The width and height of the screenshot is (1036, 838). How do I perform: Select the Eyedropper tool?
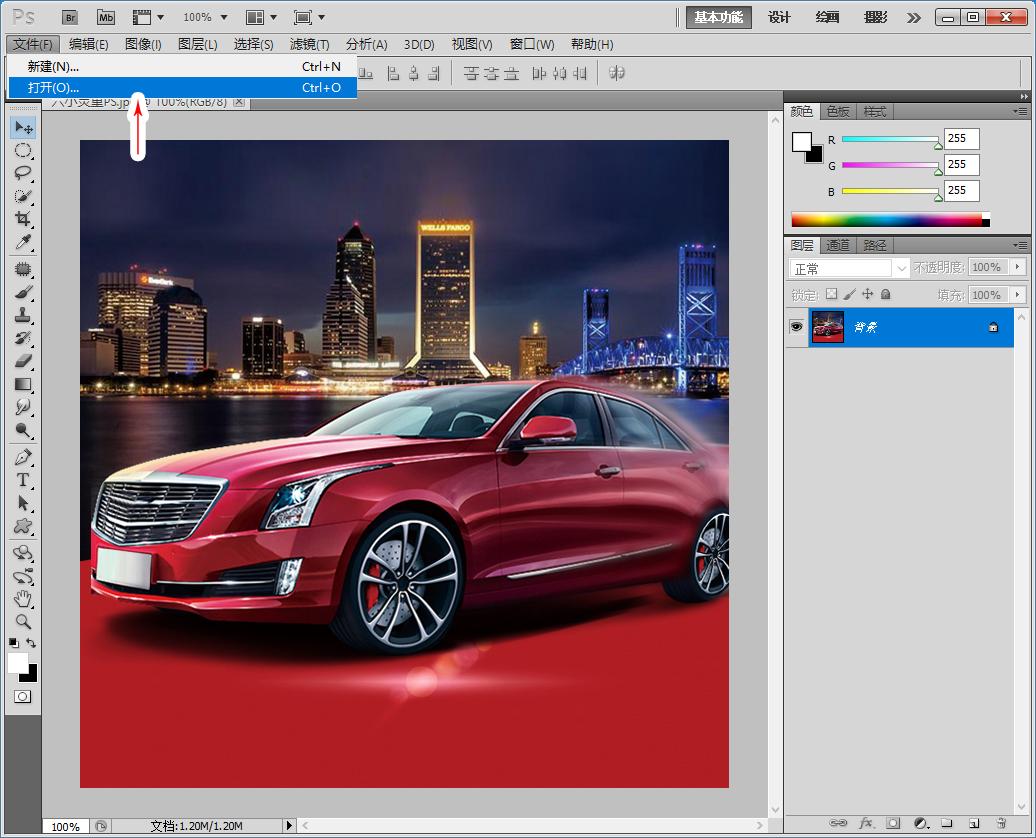pos(23,242)
